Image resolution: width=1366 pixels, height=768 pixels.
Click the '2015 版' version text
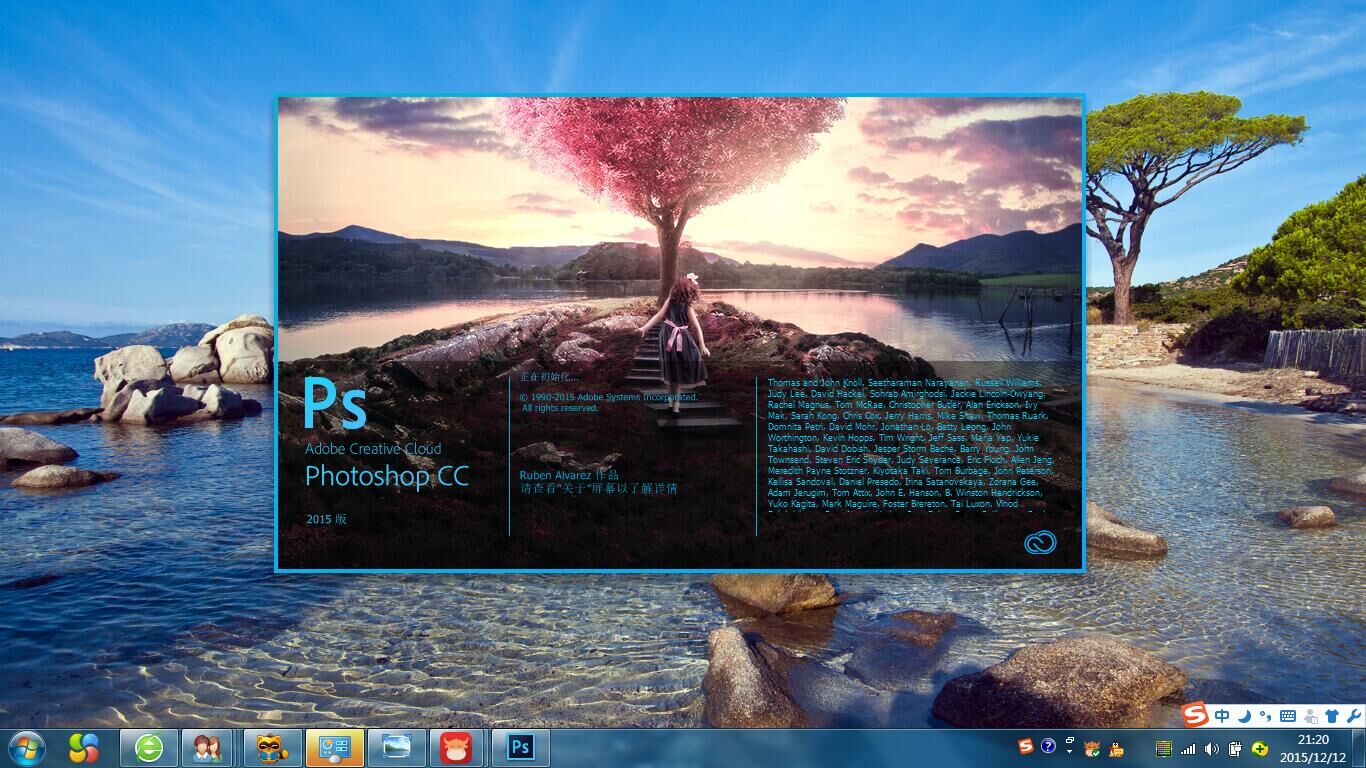(327, 519)
